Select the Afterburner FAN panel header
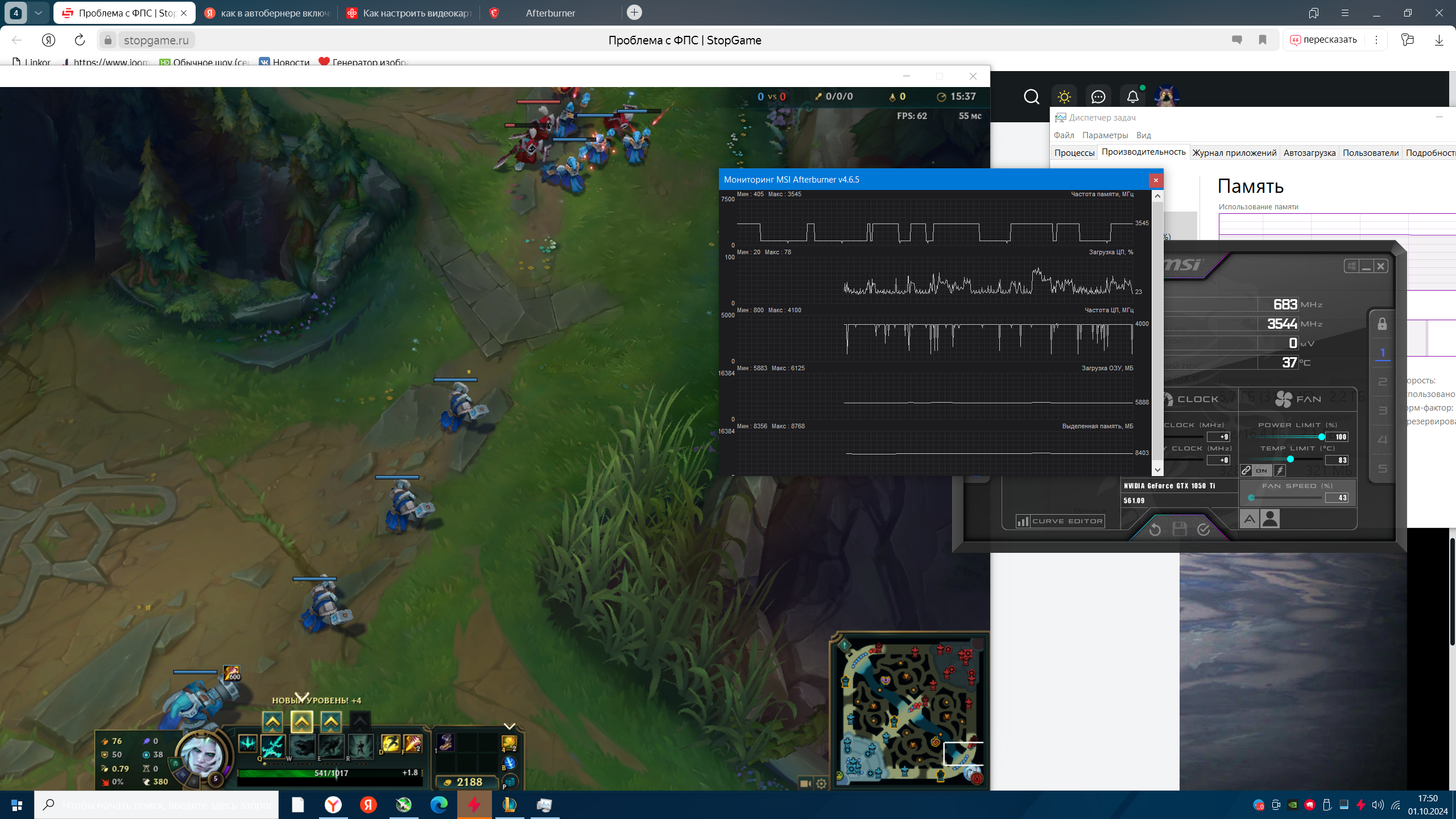The image size is (1456, 819). coord(1298,399)
